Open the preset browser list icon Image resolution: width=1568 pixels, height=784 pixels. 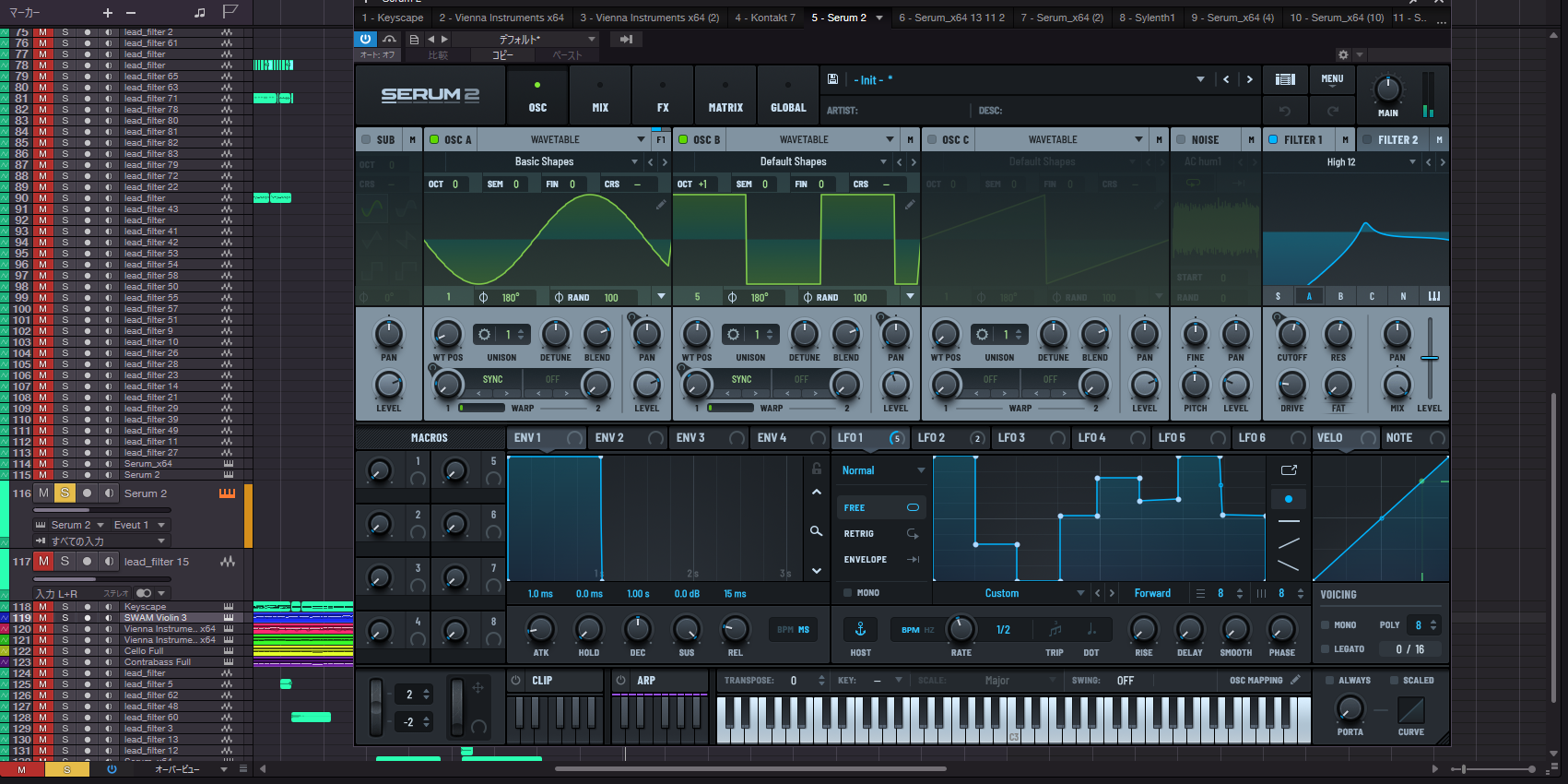tap(1285, 79)
